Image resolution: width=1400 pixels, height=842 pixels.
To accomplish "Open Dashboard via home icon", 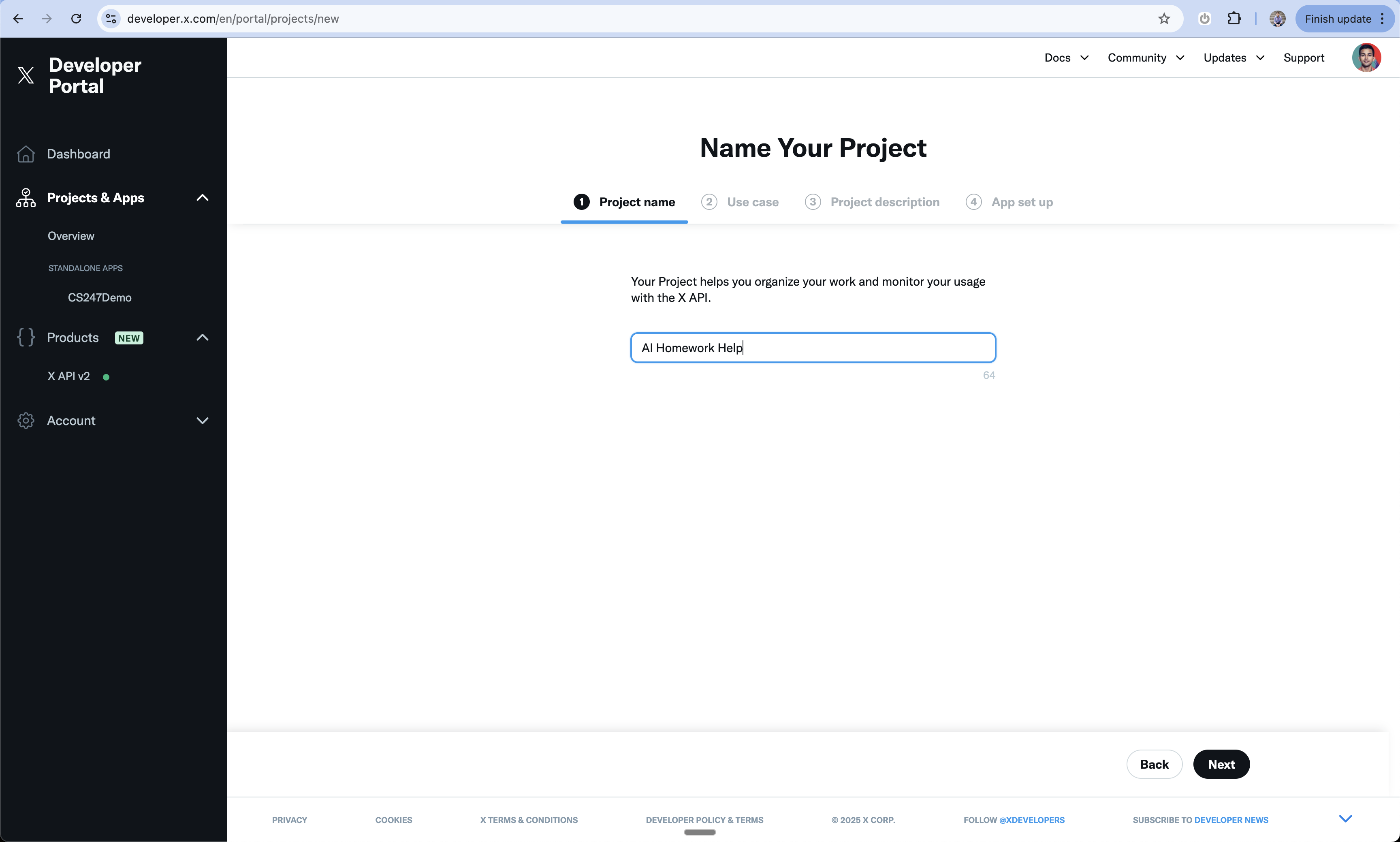I will coord(26,154).
